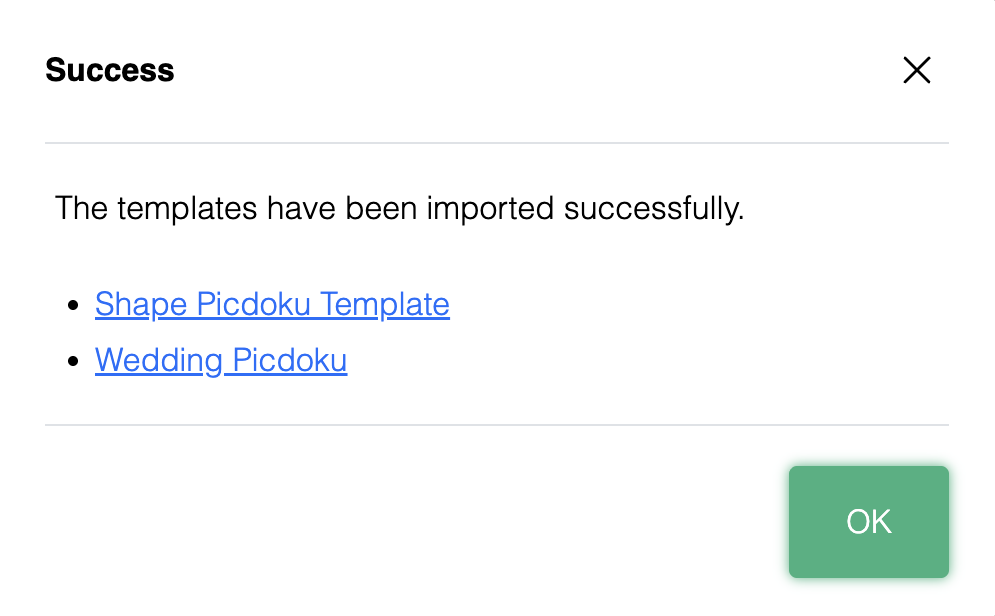Confirm with the green OK button
Screen dimensions: 995x616
pos(869,521)
